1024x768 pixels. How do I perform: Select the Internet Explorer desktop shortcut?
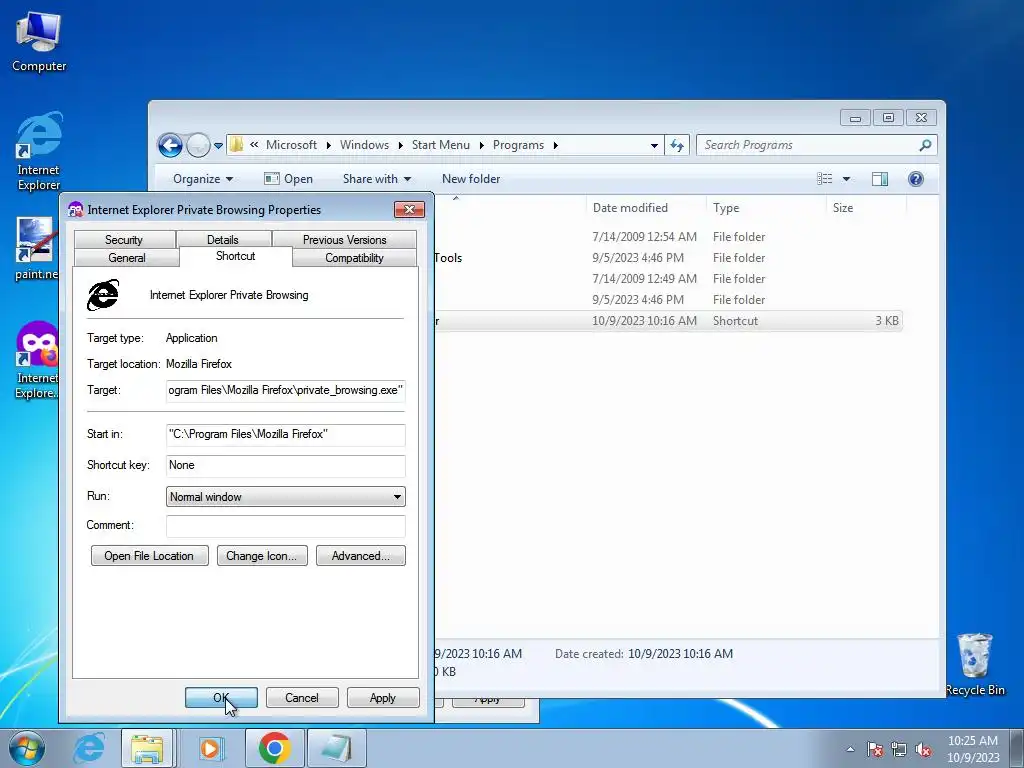point(39,152)
